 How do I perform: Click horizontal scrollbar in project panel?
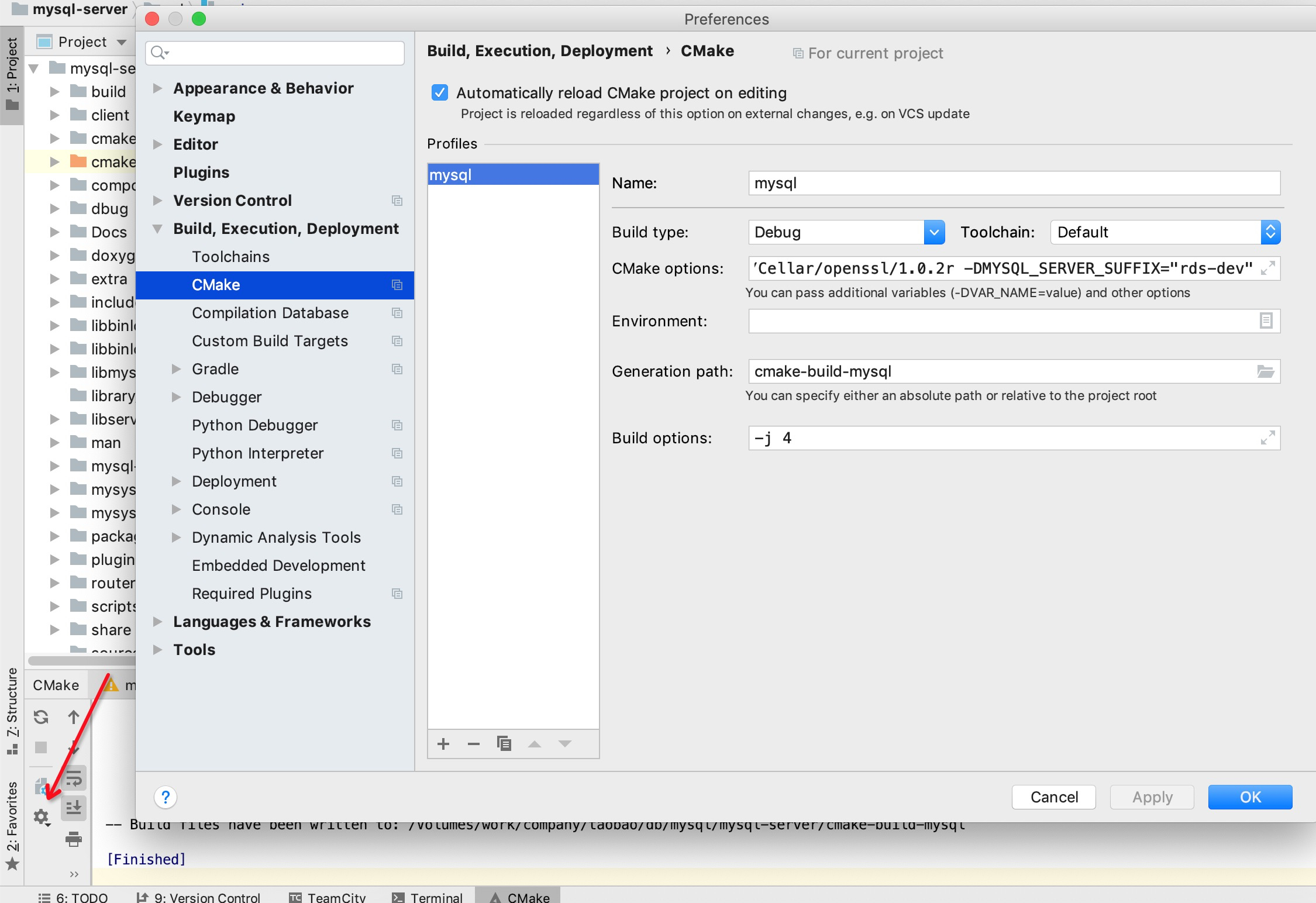(x=82, y=660)
